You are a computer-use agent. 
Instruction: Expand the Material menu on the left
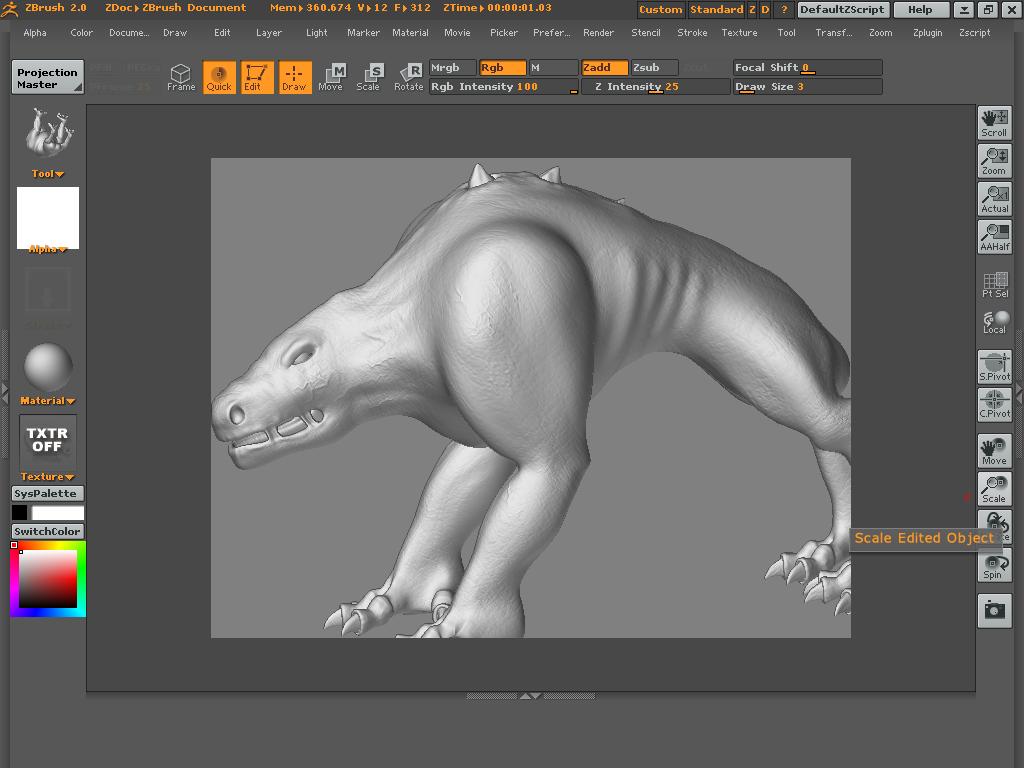tap(46, 400)
